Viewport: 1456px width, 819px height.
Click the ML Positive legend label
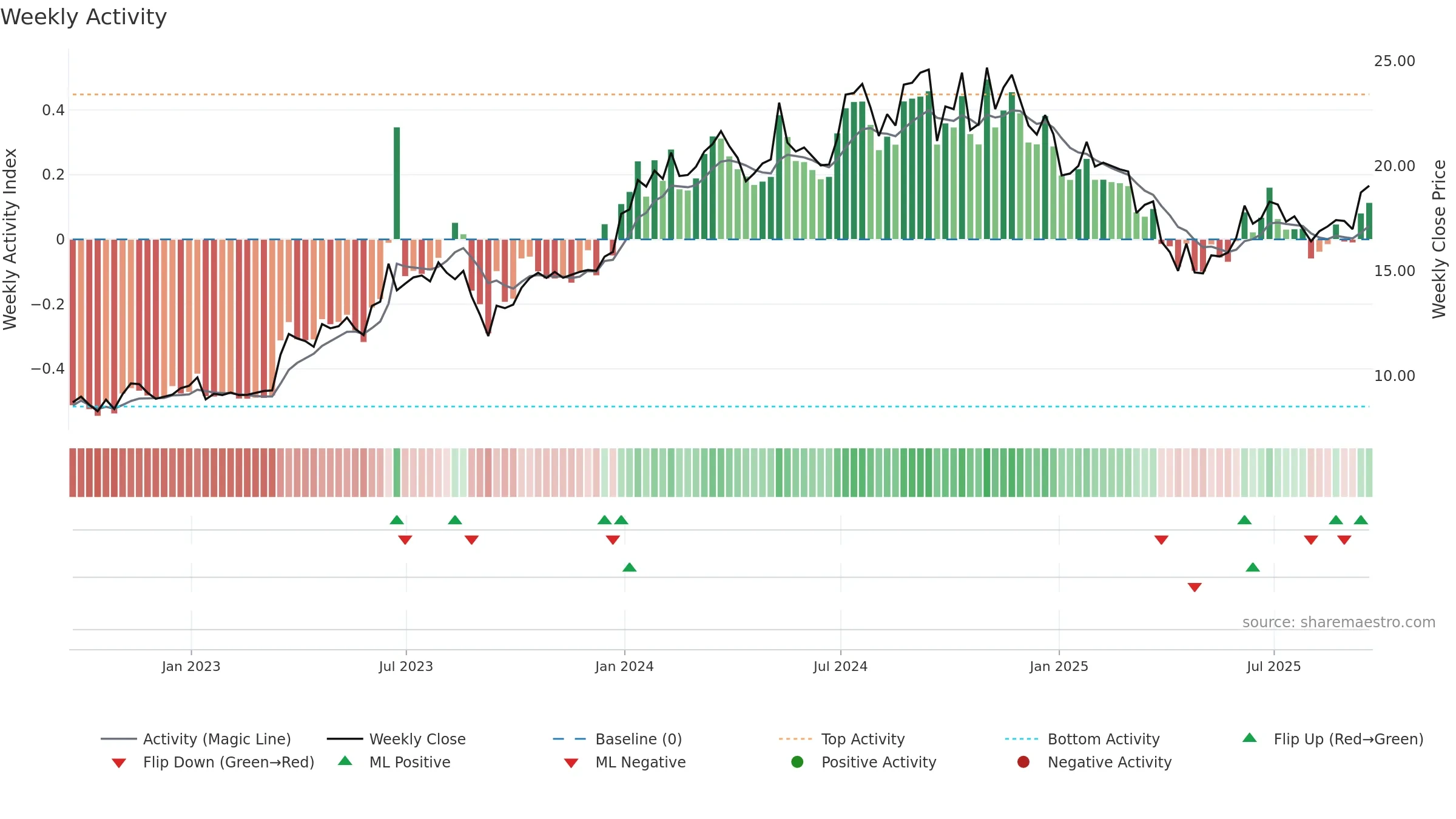409,762
